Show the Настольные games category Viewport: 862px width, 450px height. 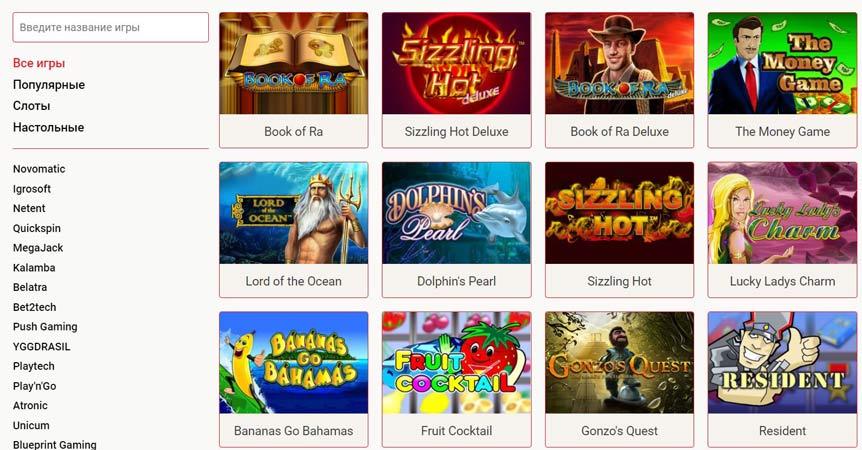click(48, 127)
